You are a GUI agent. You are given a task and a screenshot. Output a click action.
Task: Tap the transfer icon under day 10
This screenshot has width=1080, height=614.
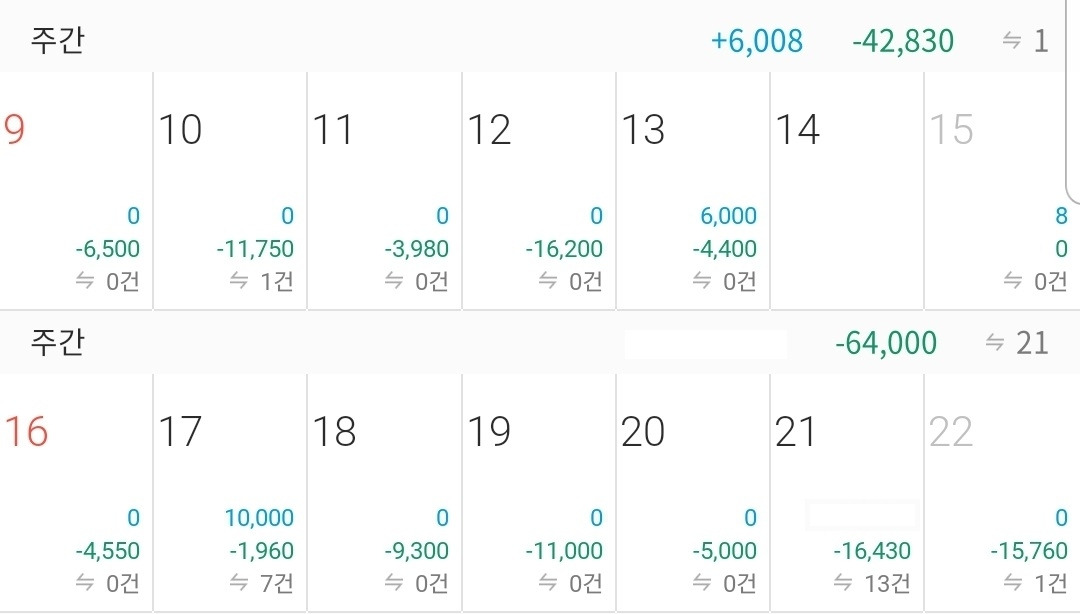[x=239, y=280]
